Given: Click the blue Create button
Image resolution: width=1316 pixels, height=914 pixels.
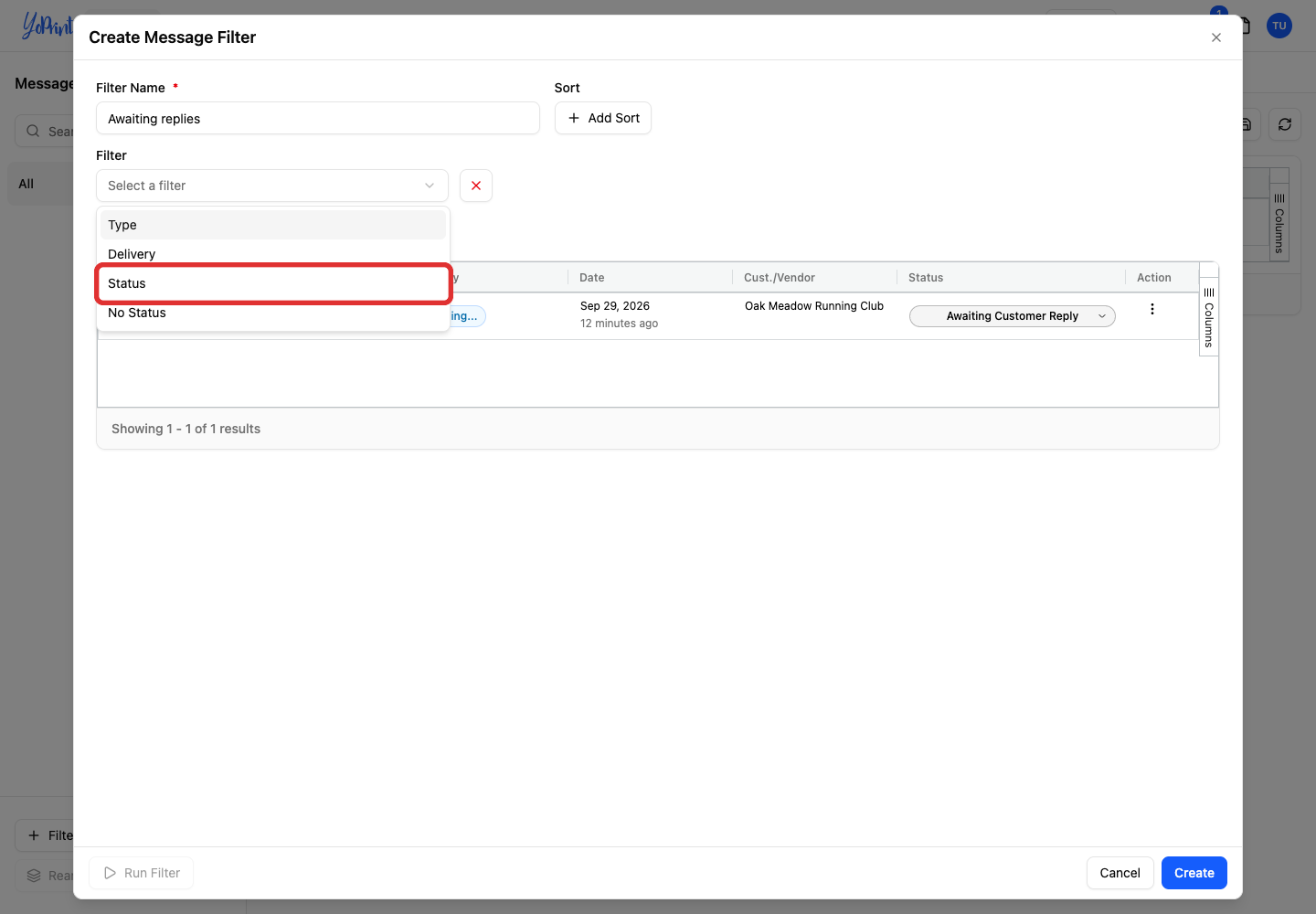Looking at the screenshot, I should 1194,873.
